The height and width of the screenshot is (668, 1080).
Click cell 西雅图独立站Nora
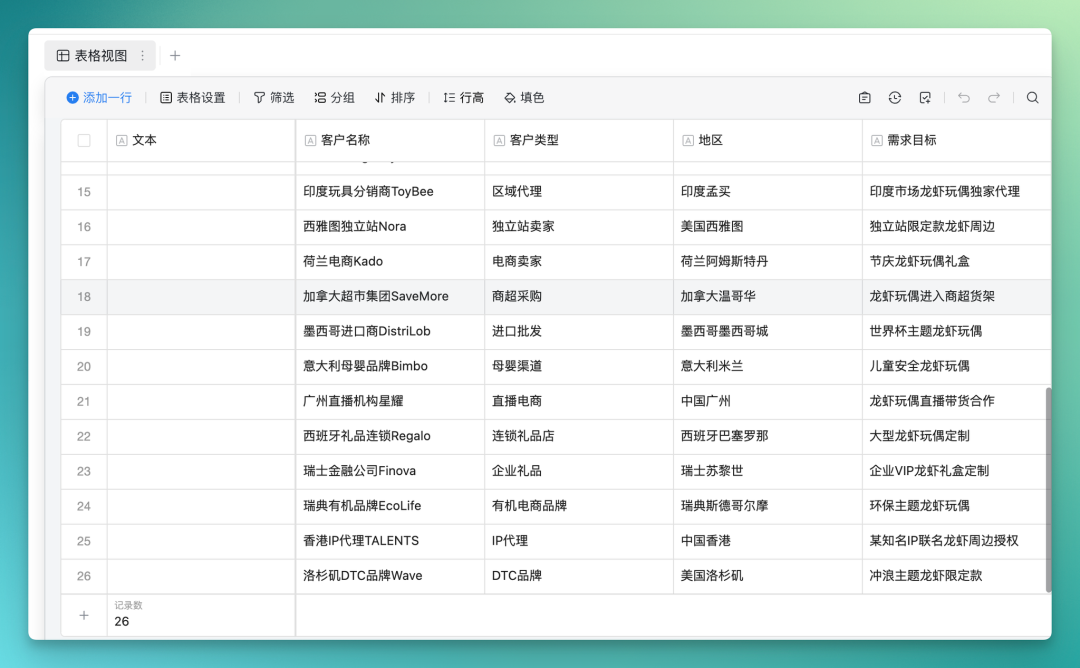pos(390,227)
